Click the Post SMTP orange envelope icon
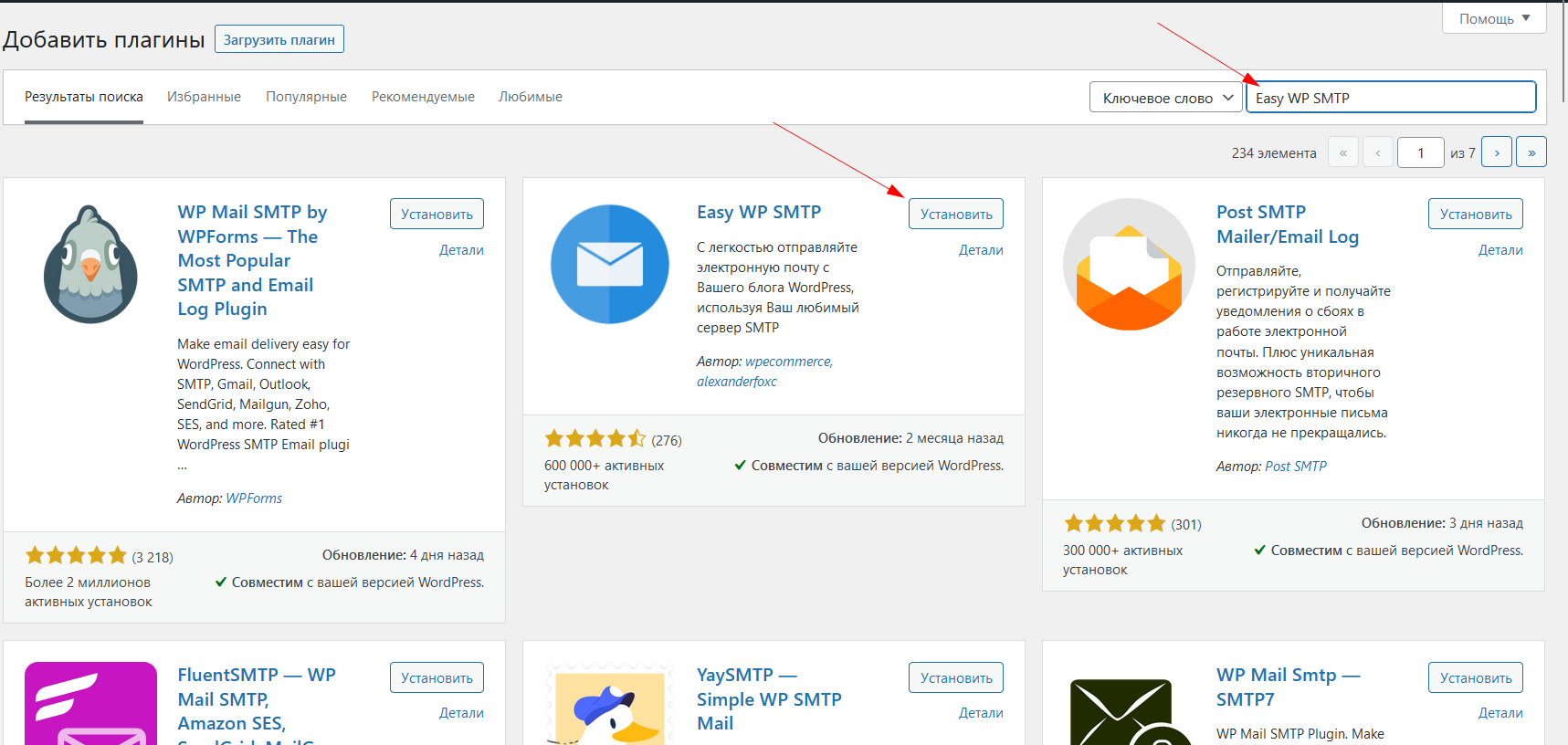 [1129, 264]
